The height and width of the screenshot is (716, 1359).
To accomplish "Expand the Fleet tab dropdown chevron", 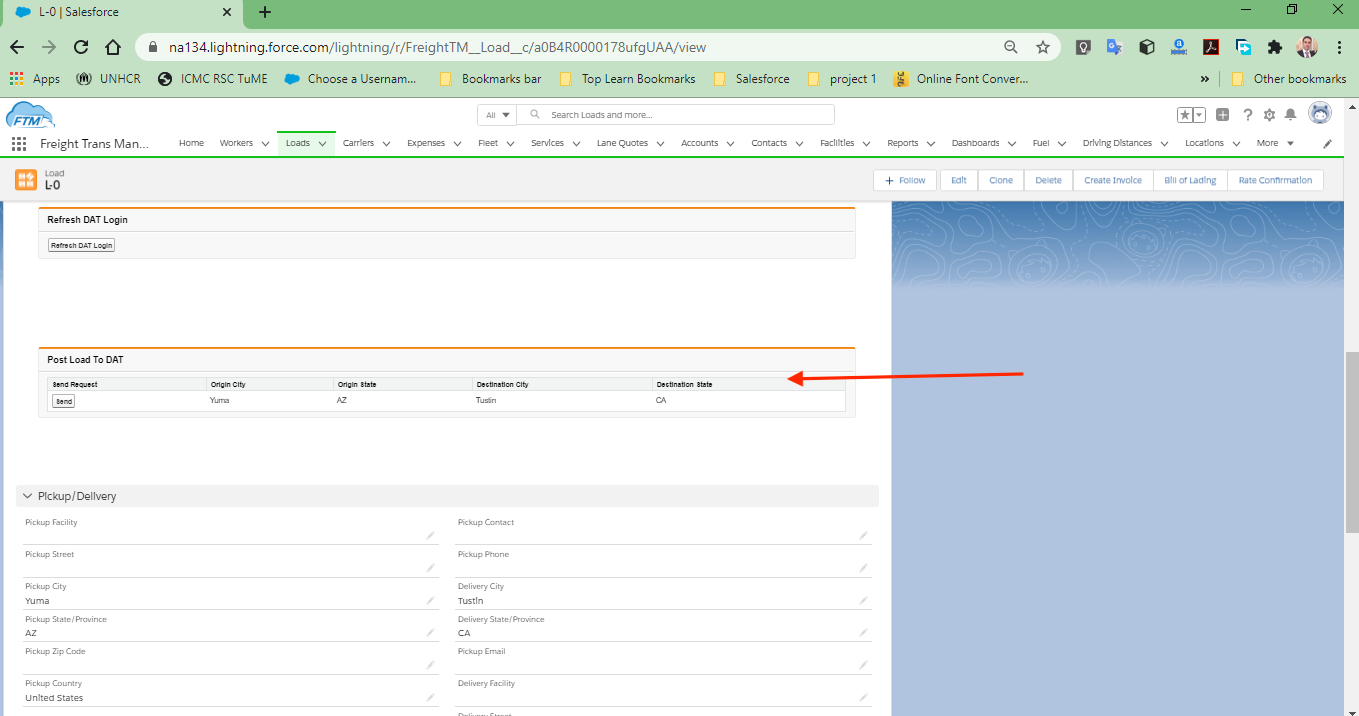I will [x=510, y=144].
